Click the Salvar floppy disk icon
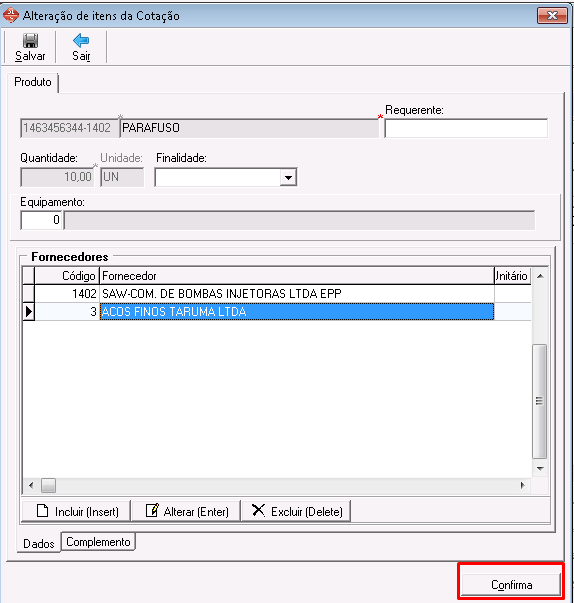Viewport: 574px width, 603px height. pyautogui.click(x=30, y=40)
